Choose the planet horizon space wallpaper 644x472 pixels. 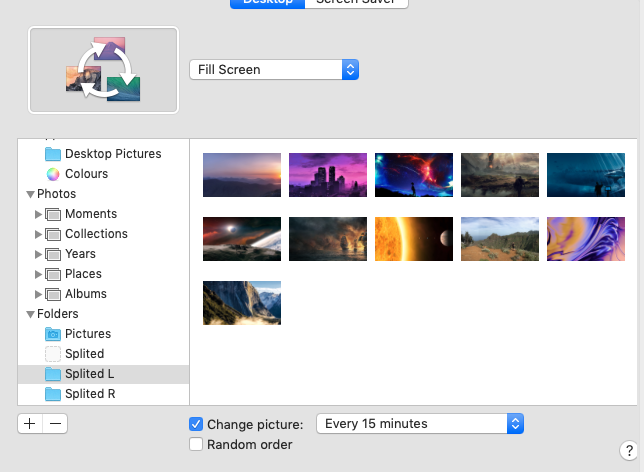(242, 239)
